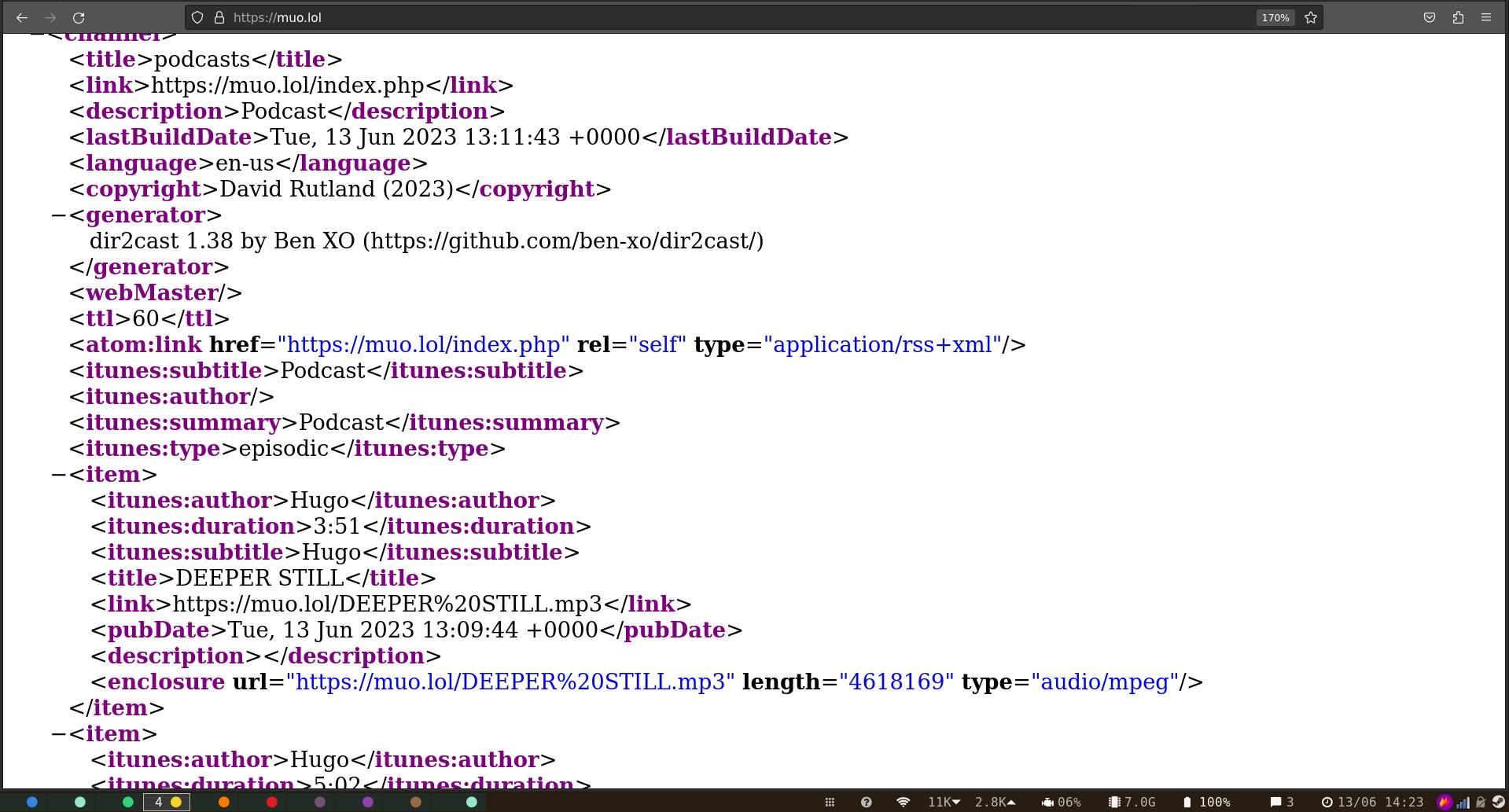Viewport: 1509px width, 812px height.
Task: Click the messages indicator showing 3
Action: pos(1282,802)
